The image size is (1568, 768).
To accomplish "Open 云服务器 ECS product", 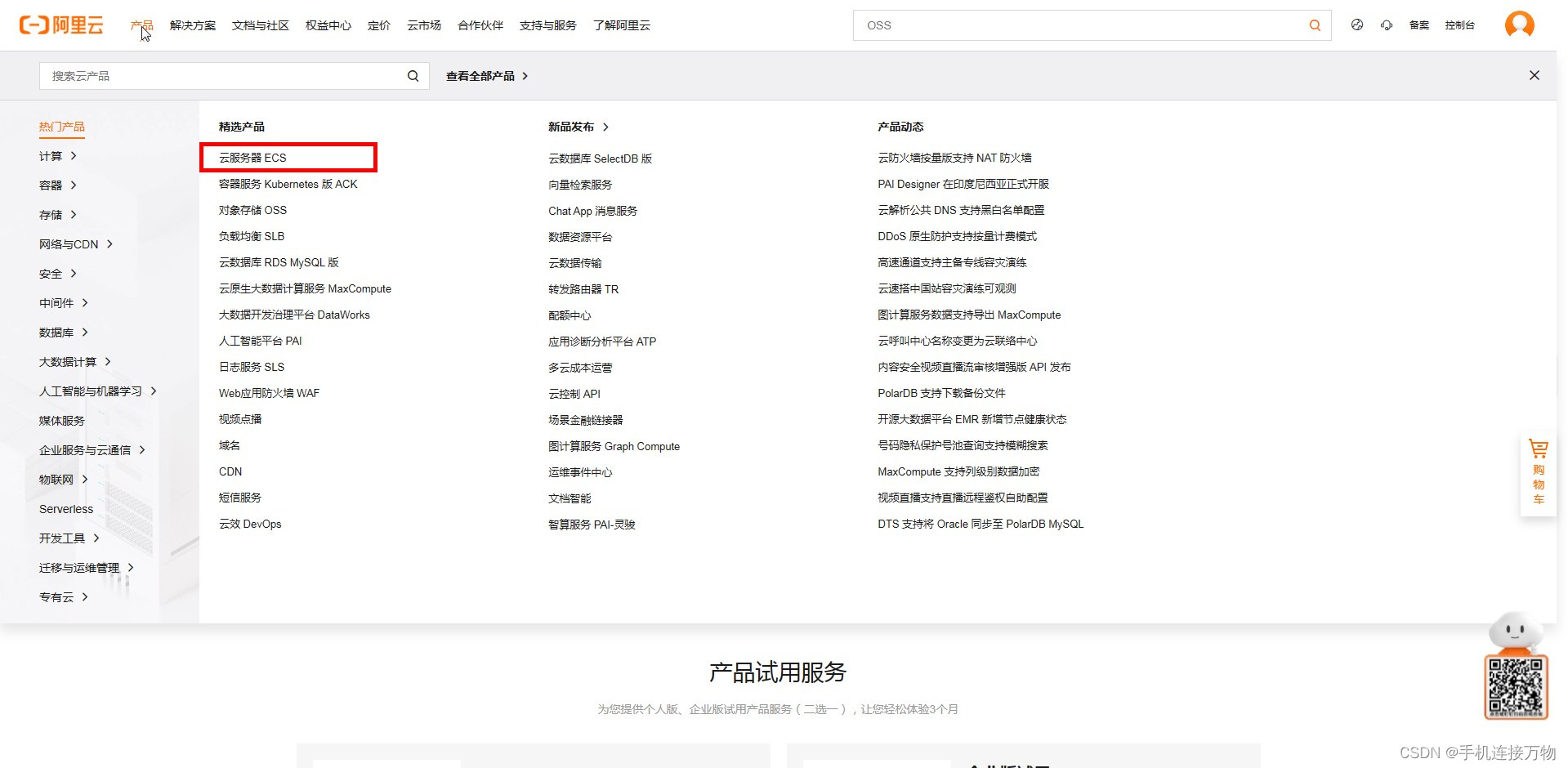I will (252, 158).
